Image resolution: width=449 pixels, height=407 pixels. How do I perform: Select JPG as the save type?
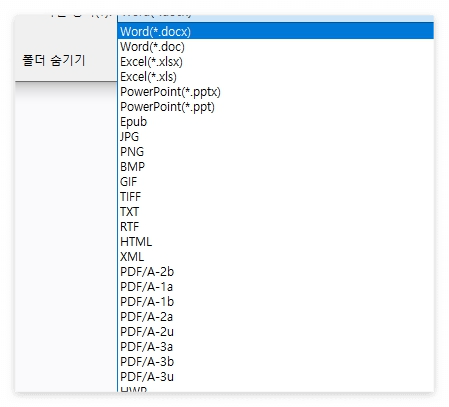pos(276,137)
